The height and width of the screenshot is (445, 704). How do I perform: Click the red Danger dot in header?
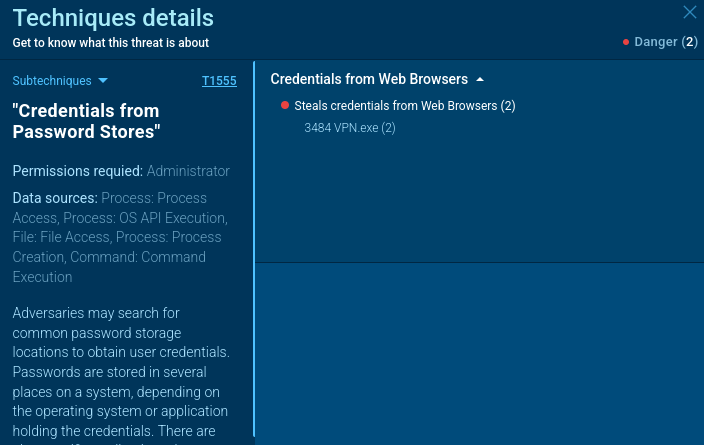(626, 42)
